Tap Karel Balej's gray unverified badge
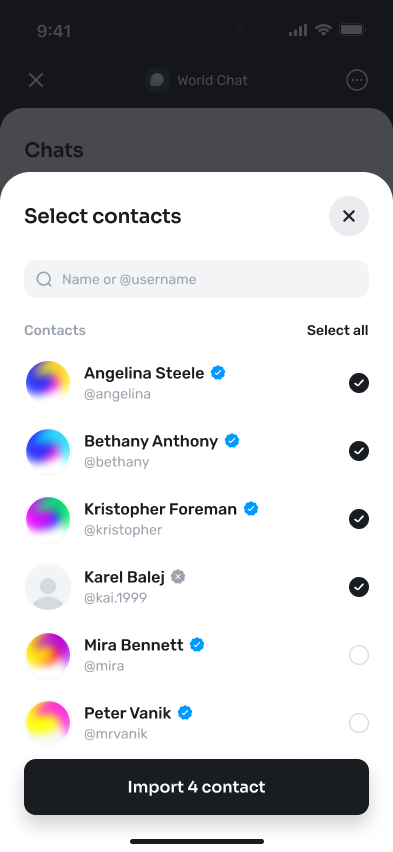Screen dimensions: 393x852 (178, 577)
